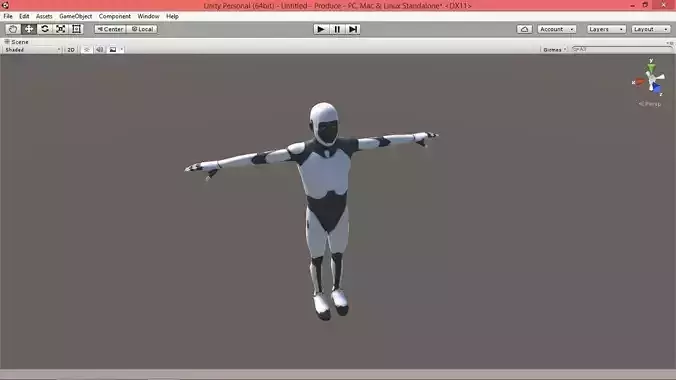Open the Assets menu

point(44,16)
